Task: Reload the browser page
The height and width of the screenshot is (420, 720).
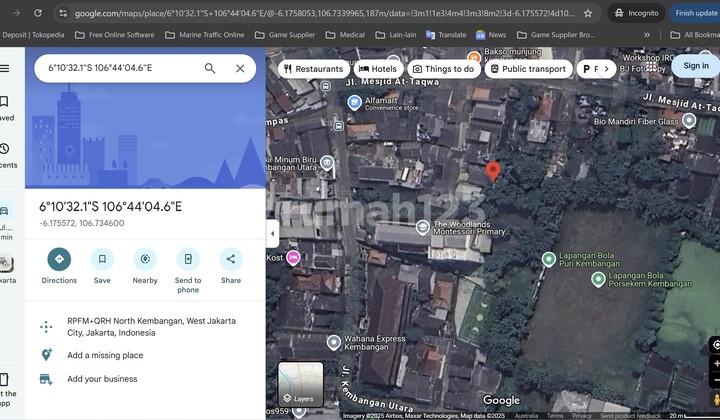Action: (x=38, y=13)
